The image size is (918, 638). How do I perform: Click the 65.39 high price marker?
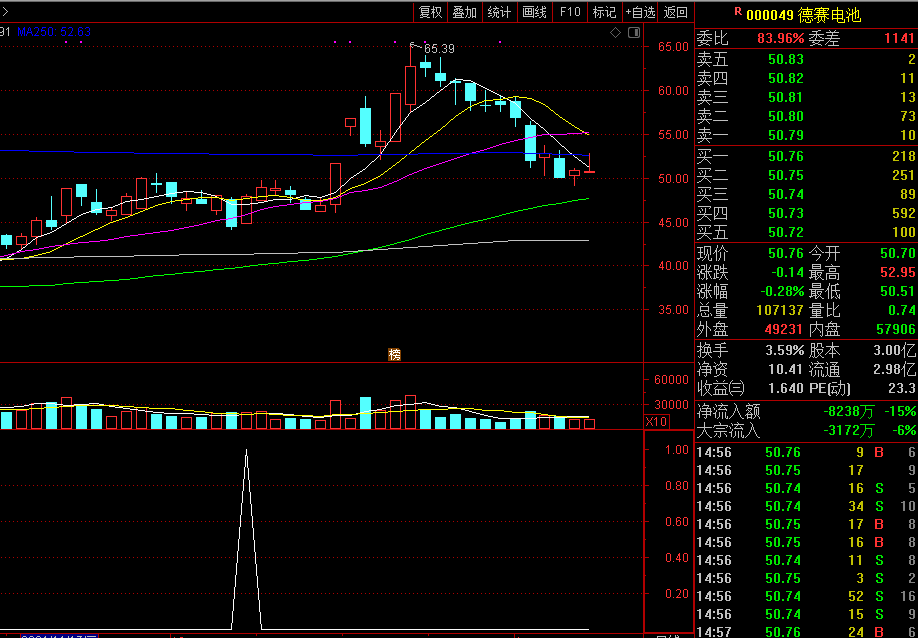[x=439, y=49]
